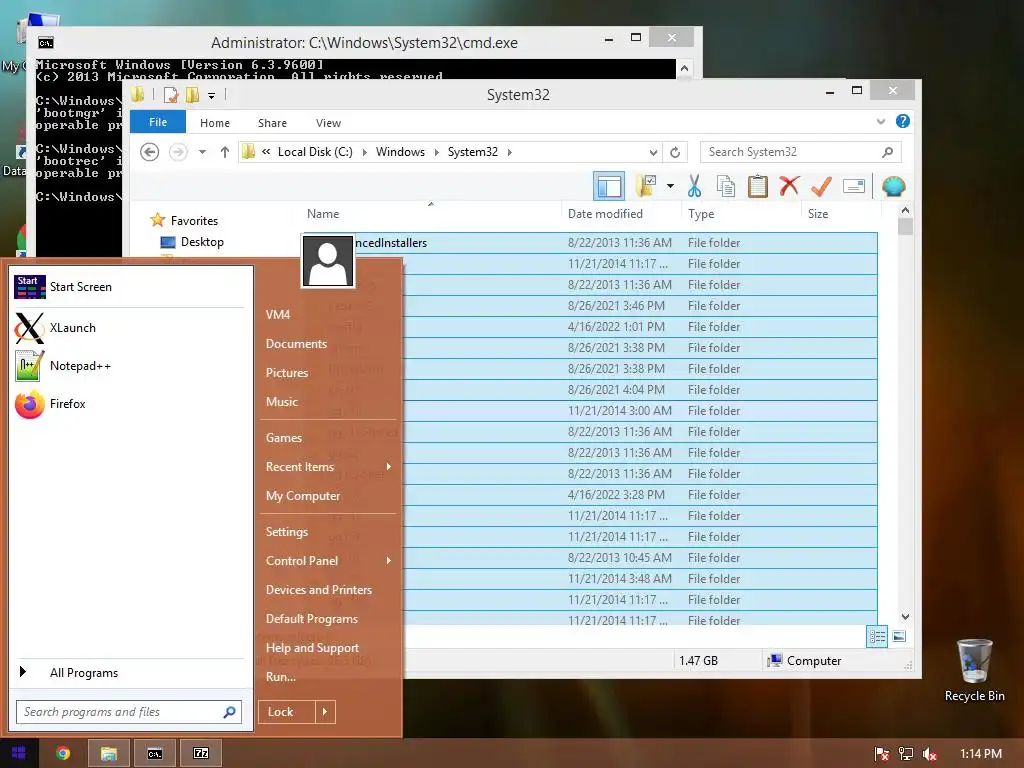The image size is (1024, 768).
Task: Open Customize Quick Access Toolbar dropdown
Action: point(212,96)
